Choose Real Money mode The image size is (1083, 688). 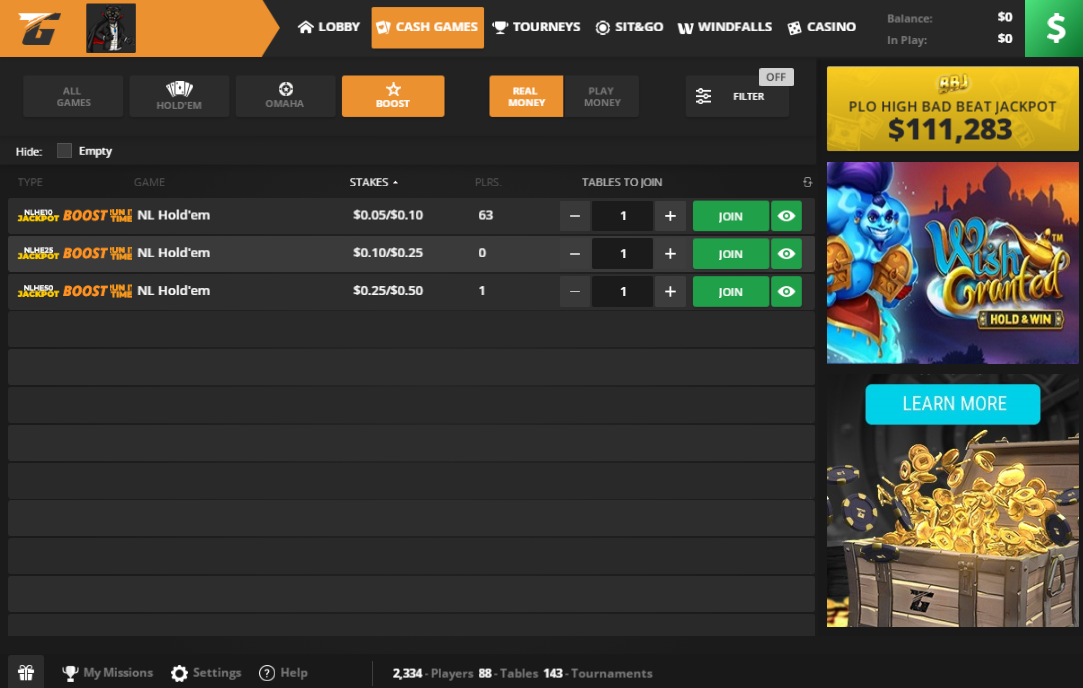[526, 96]
